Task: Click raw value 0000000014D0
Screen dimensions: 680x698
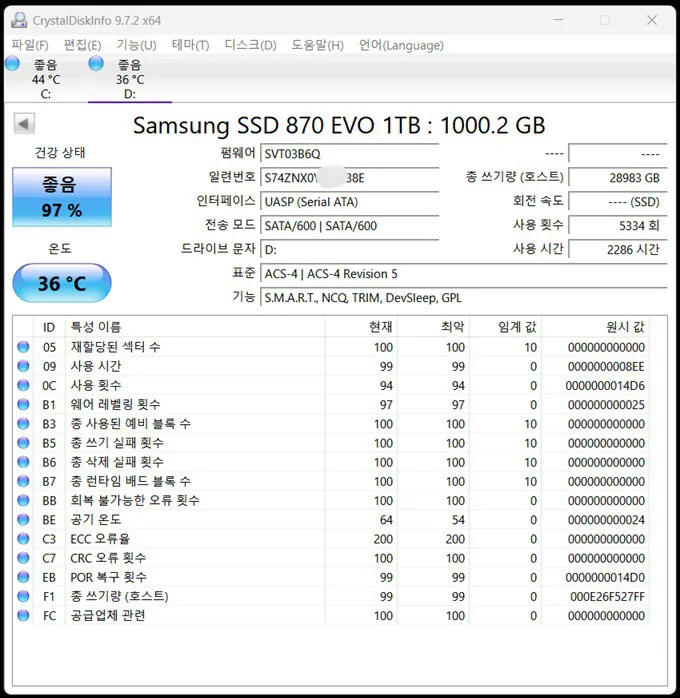Action: 605,577
